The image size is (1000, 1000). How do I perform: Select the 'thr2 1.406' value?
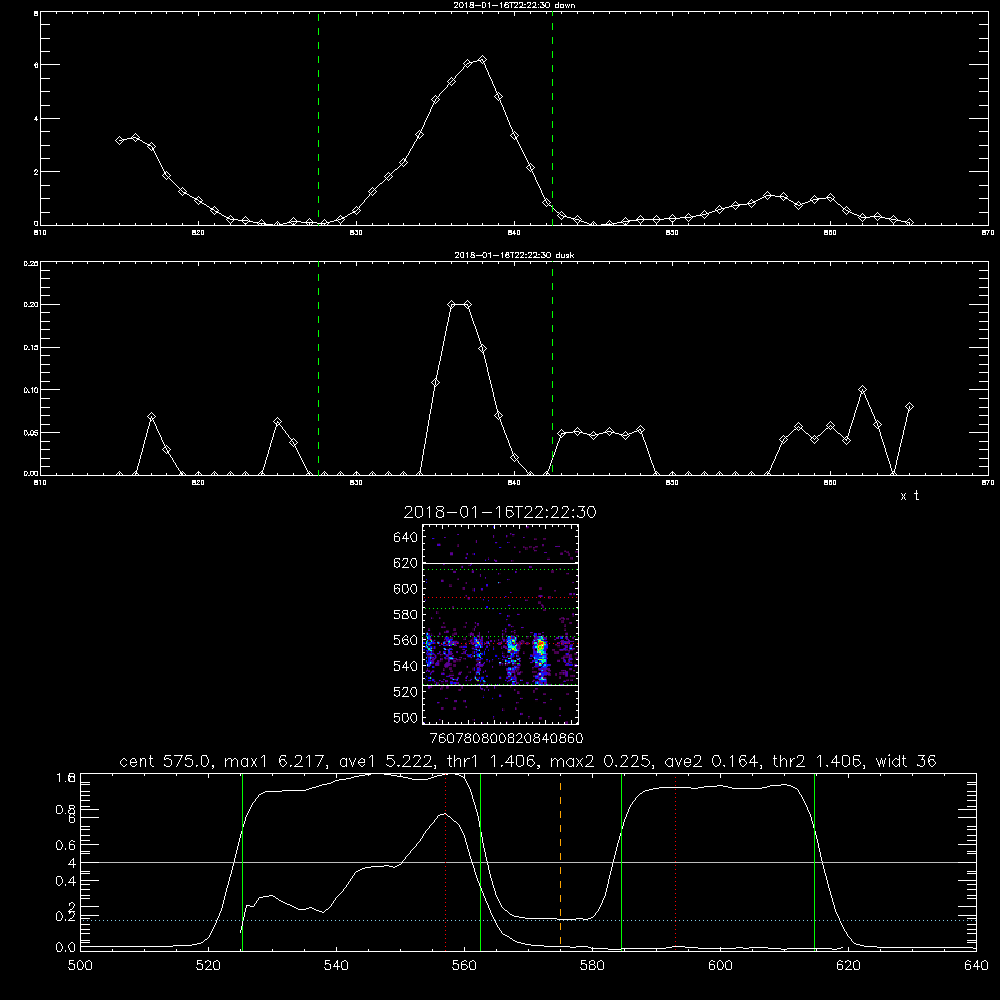818,761
